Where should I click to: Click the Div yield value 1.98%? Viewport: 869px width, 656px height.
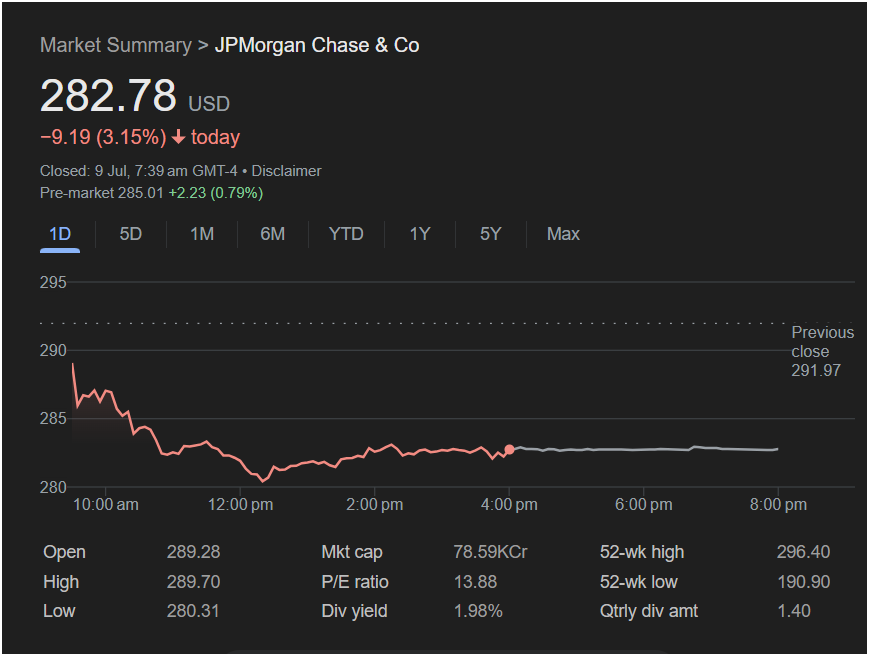(478, 611)
